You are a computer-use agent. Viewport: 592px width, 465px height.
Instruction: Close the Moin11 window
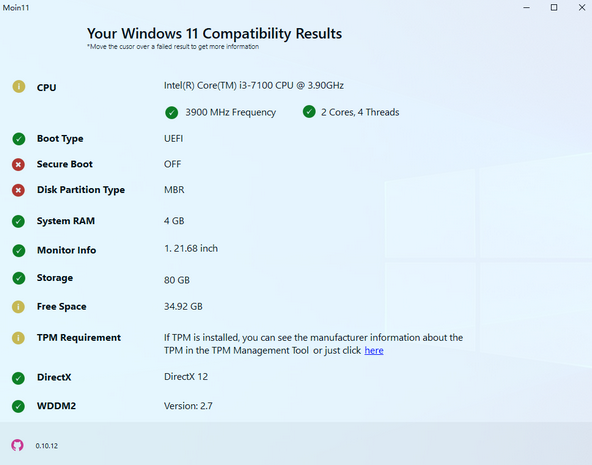pos(582,8)
